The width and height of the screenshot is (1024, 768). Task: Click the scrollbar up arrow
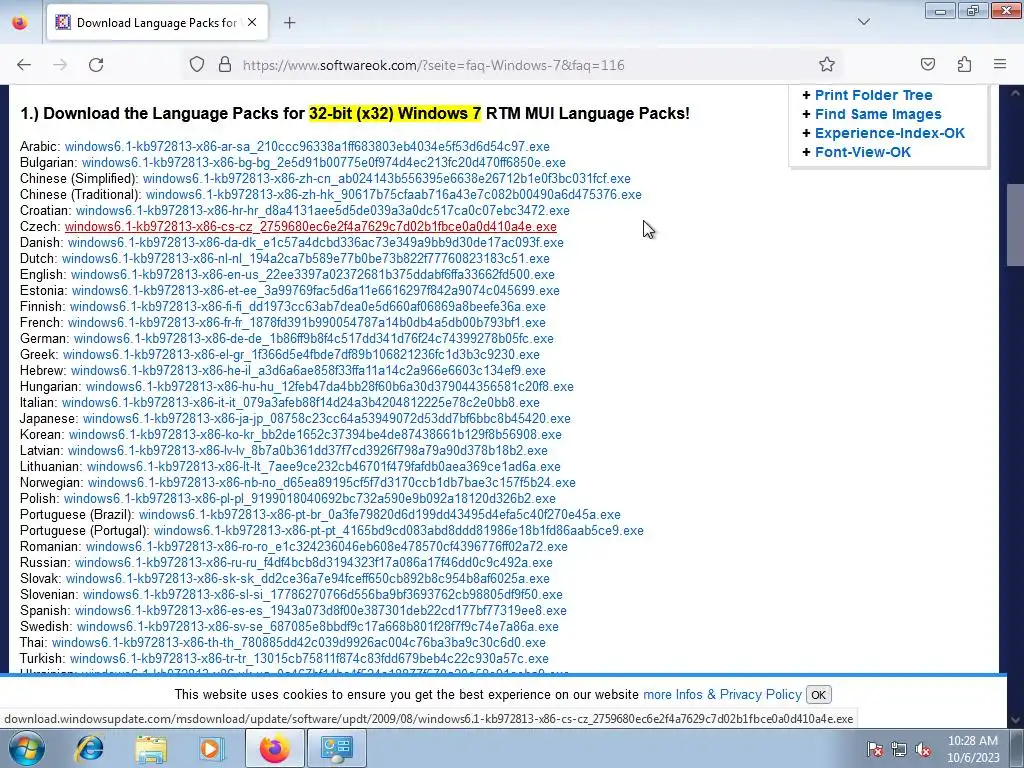pyautogui.click(x=1015, y=93)
